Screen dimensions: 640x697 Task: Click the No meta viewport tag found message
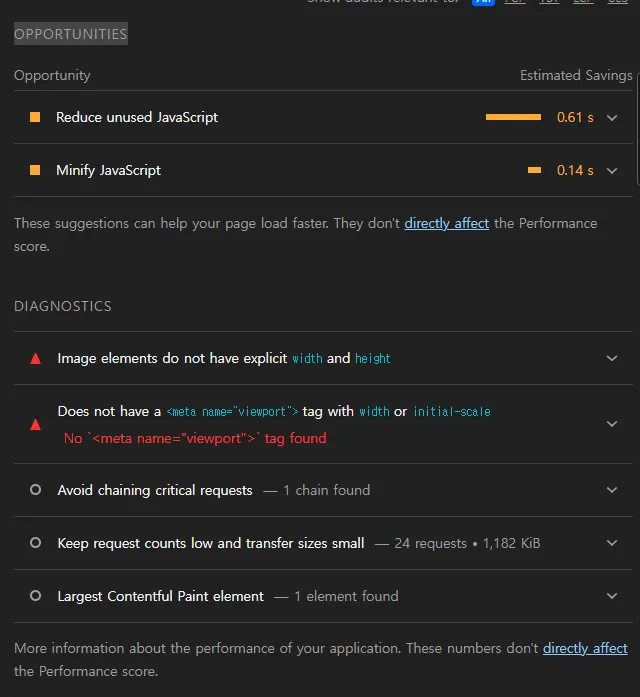[x=195, y=438]
